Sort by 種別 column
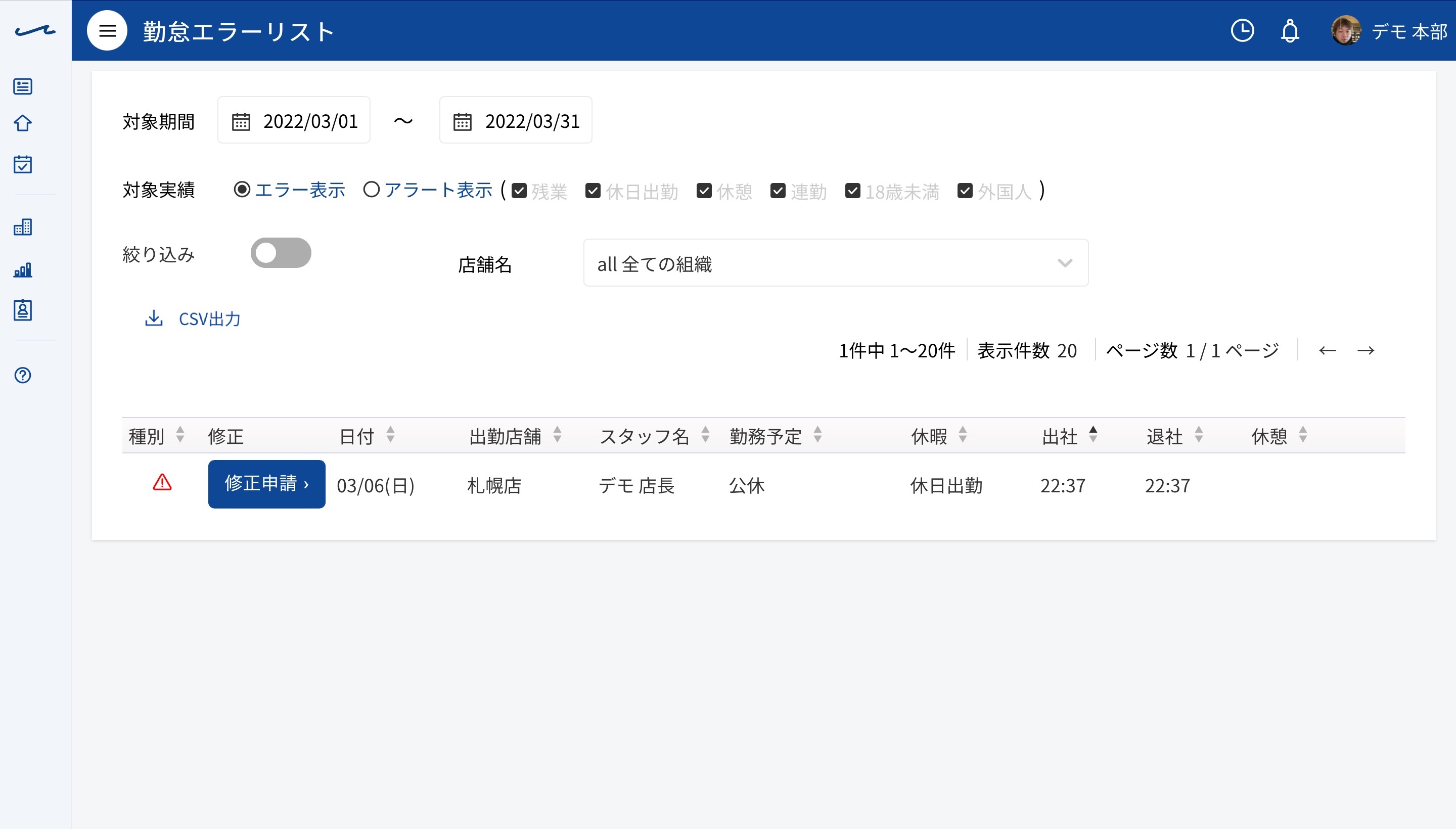Screen dimensions: 1456x829 click(x=180, y=435)
